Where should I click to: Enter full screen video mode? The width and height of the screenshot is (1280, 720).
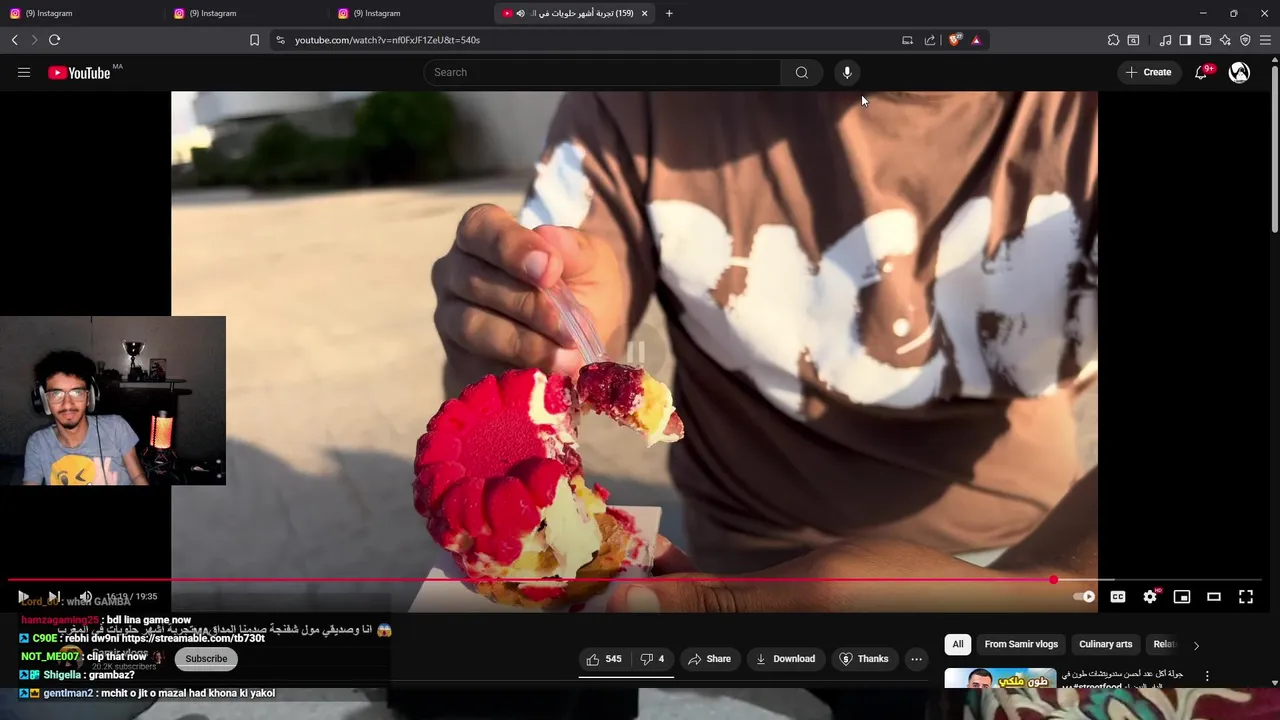(1246, 597)
